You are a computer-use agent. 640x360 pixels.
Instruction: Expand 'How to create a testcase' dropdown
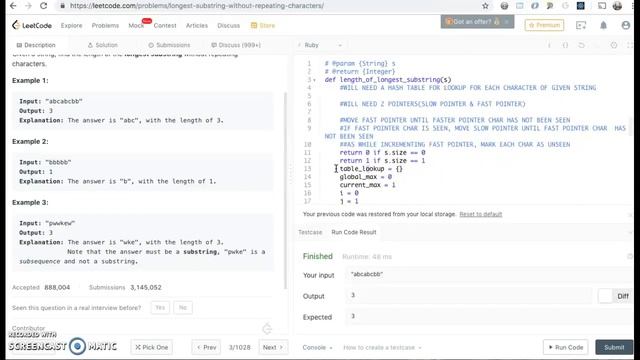(x=382, y=347)
